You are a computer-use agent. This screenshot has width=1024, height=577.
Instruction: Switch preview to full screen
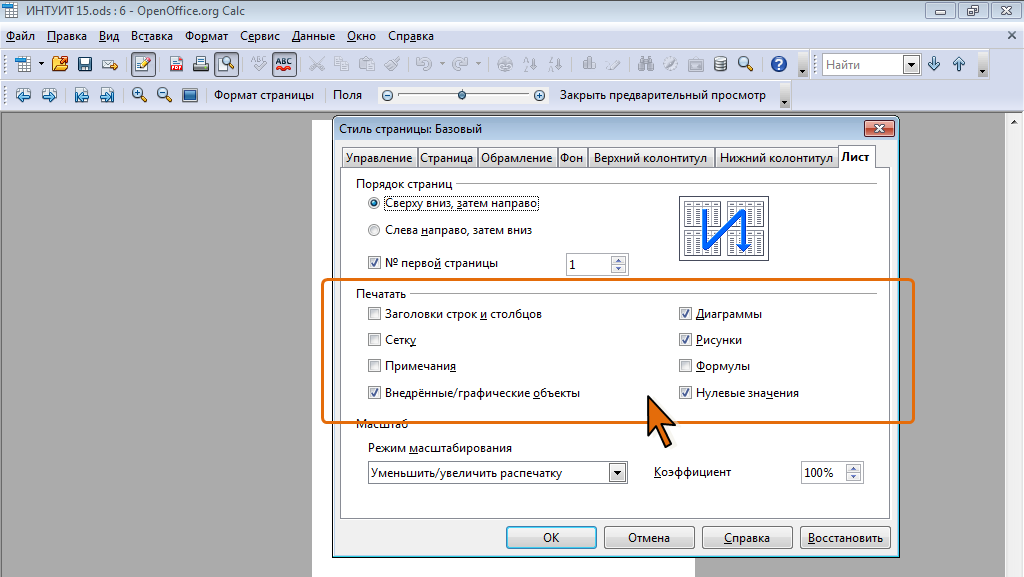tap(190, 95)
